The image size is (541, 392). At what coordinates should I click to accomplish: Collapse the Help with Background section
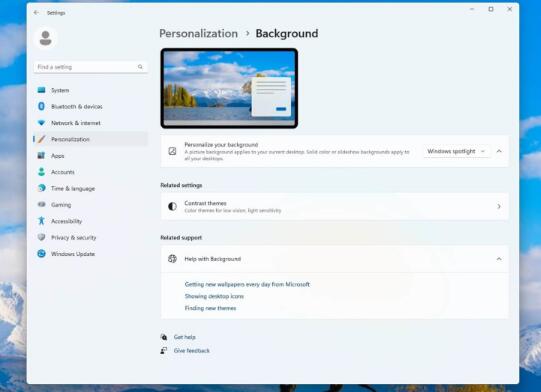499,259
